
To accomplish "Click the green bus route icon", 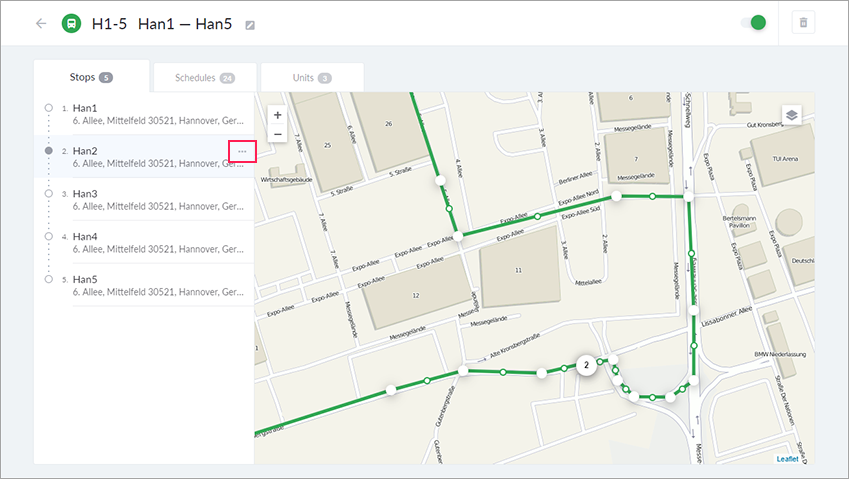I will pyautogui.click(x=72, y=23).
